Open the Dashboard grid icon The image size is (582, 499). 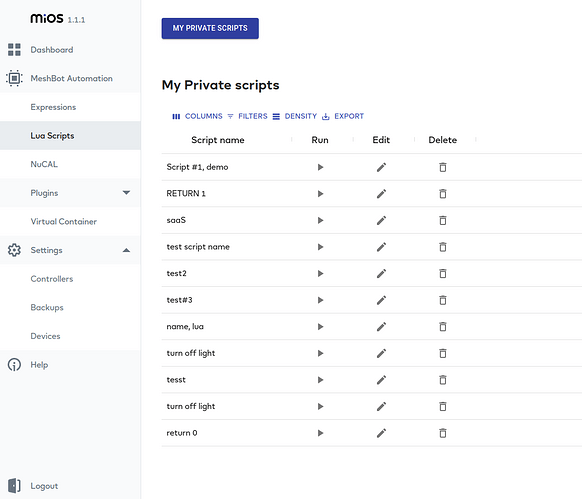14,50
